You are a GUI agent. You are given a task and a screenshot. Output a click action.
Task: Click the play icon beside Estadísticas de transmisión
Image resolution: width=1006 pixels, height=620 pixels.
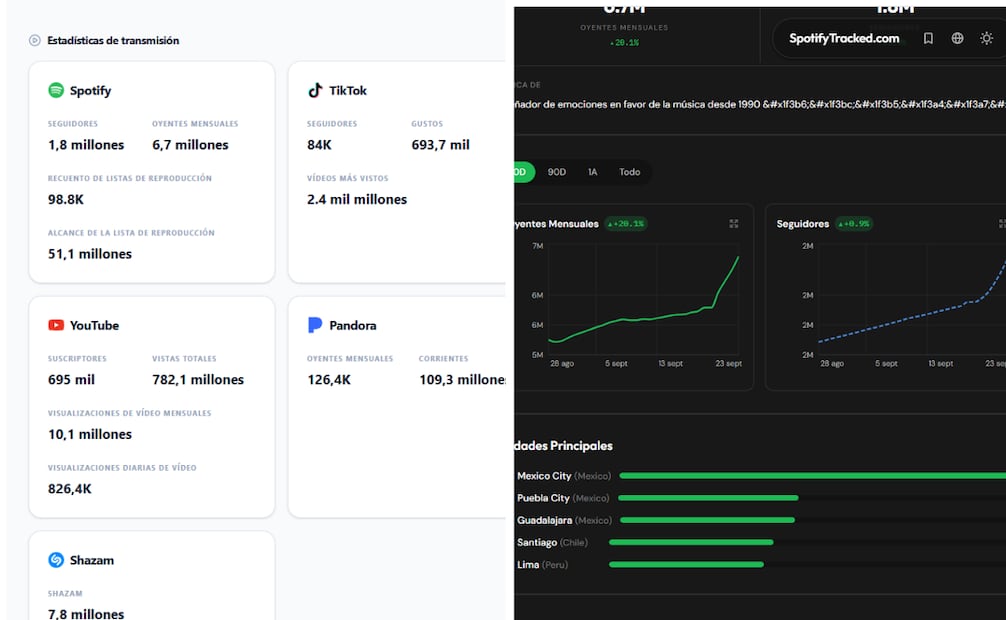[x=35, y=40]
